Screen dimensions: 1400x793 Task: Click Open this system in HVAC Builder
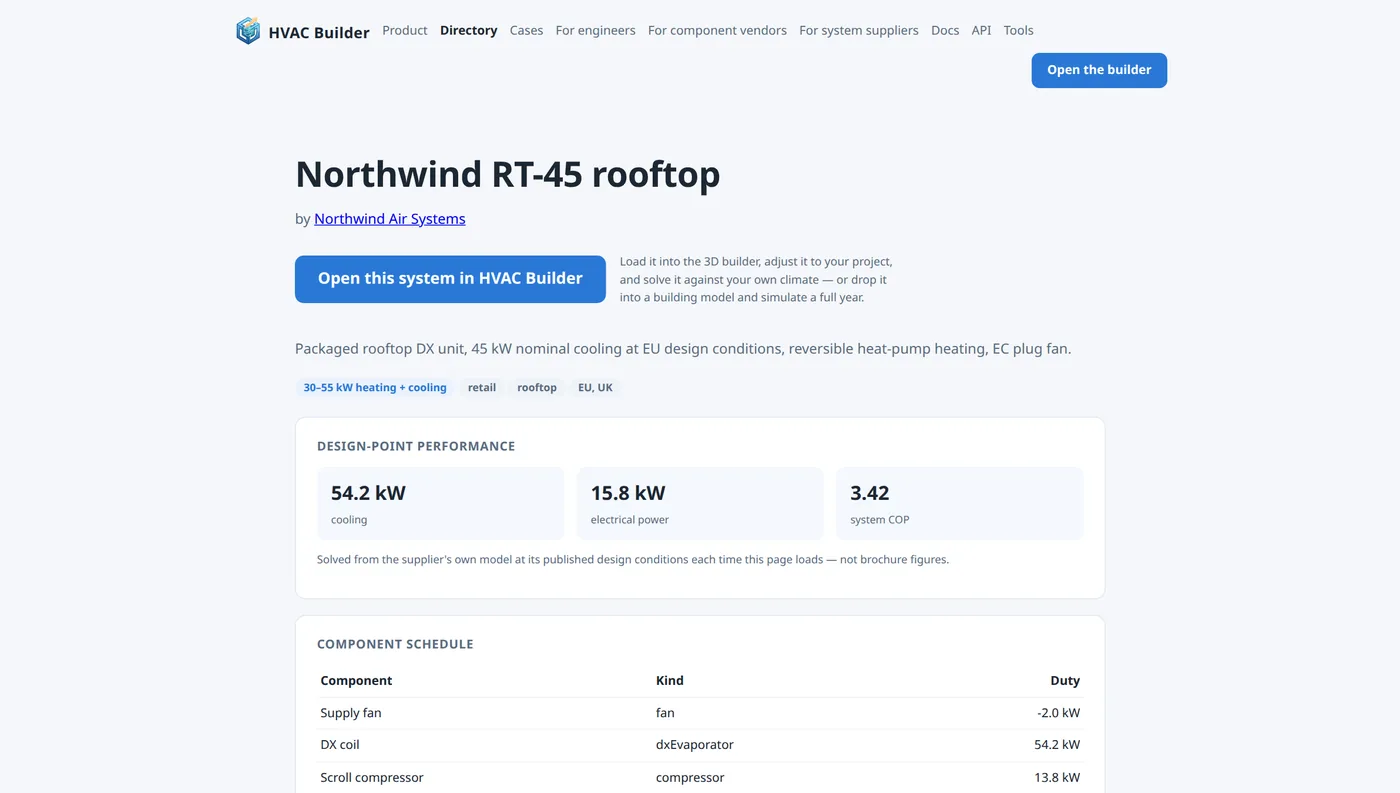[450, 279]
